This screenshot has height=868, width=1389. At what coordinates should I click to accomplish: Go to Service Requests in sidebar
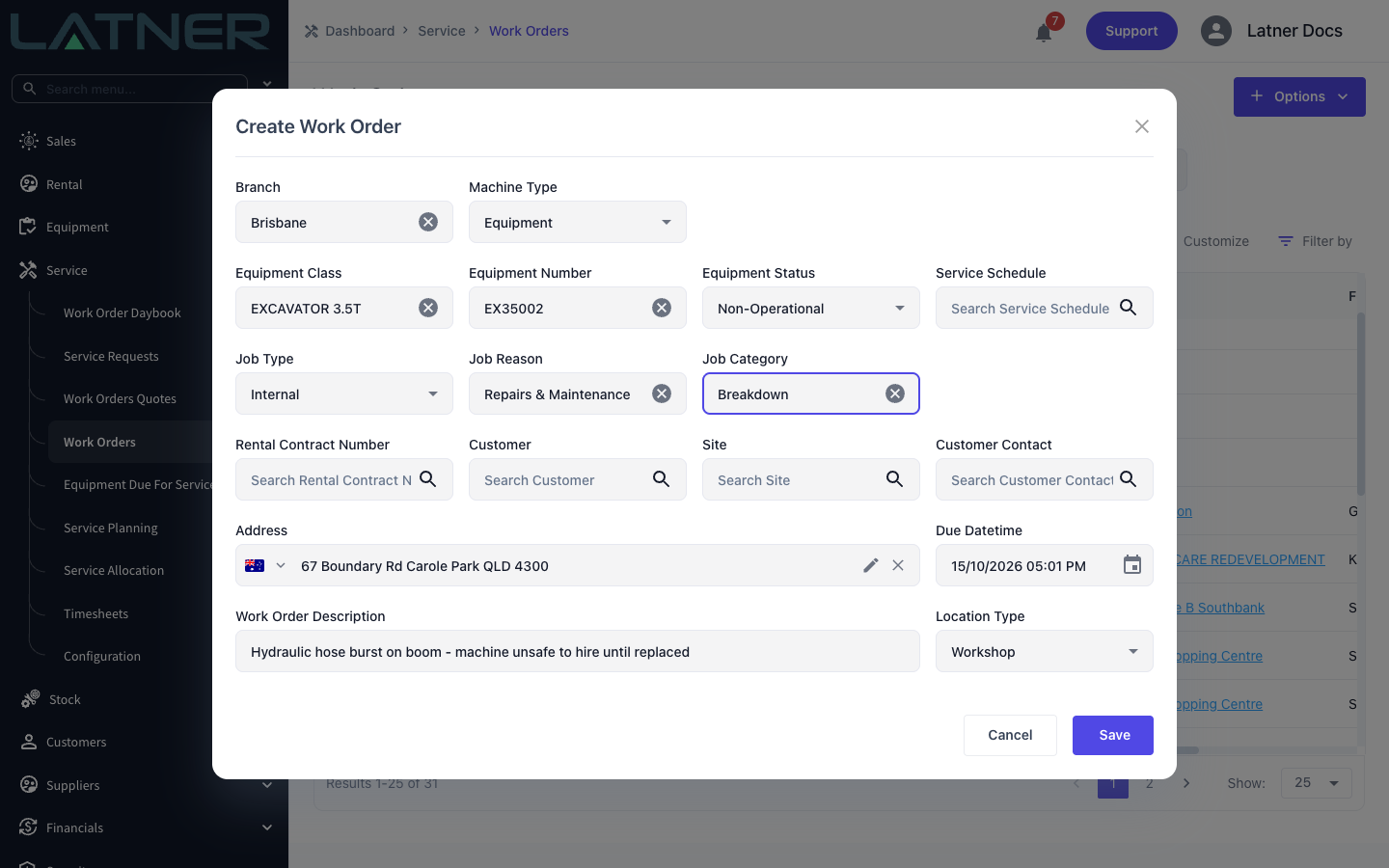click(x=111, y=356)
